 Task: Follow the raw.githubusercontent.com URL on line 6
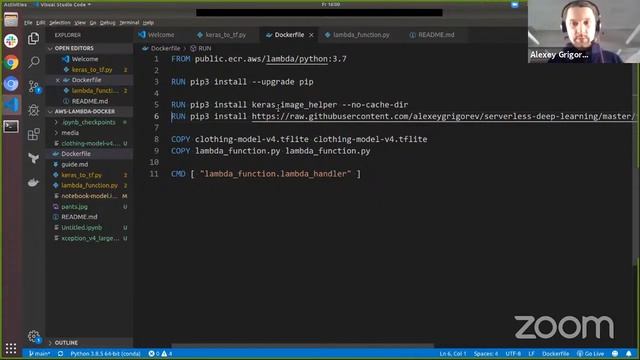443,116
